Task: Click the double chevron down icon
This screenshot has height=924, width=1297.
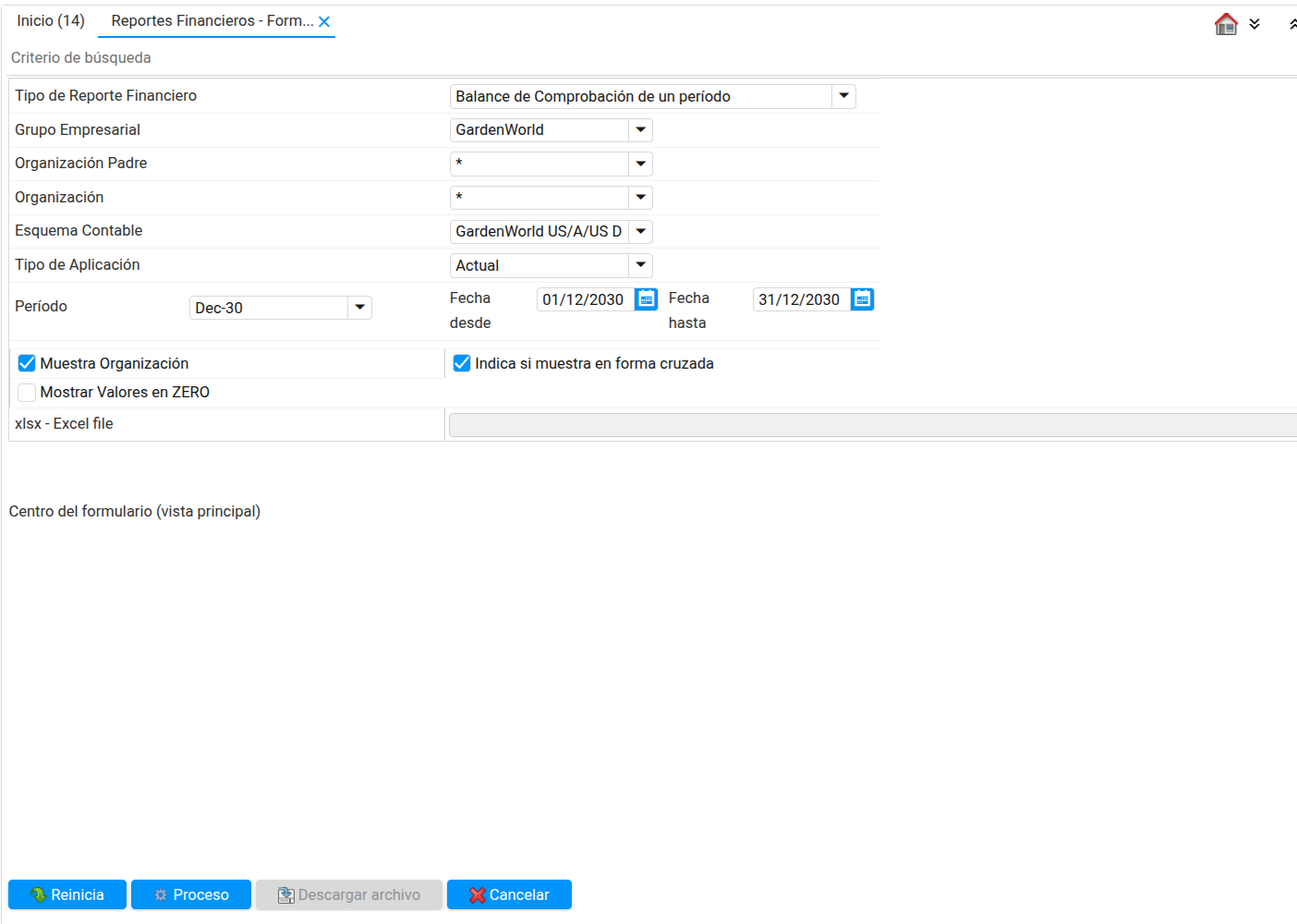Action: click(x=1255, y=24)
